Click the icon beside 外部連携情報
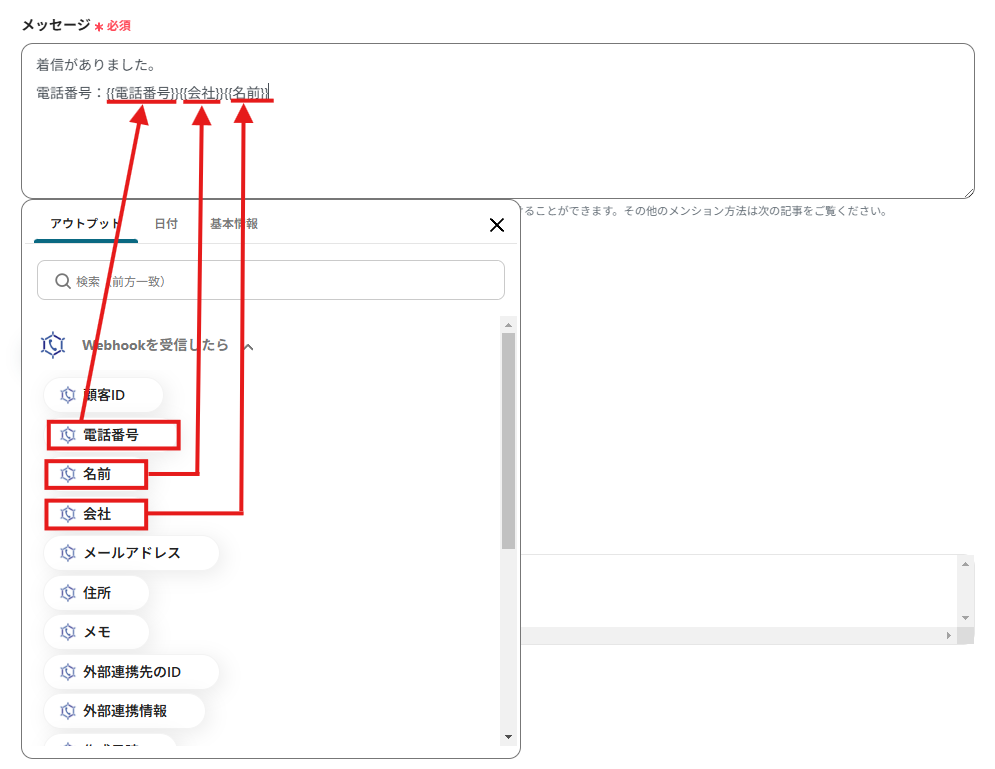The height and width of the screenshot is (769, 995). (x=68, y=711)
